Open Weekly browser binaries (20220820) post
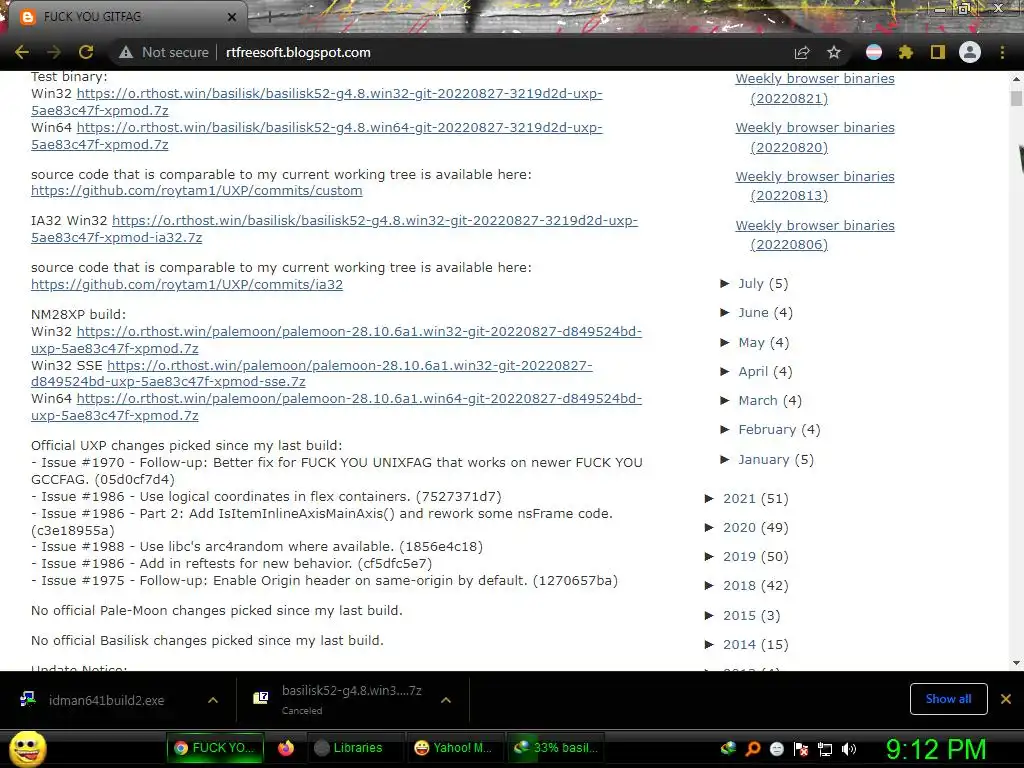This screenshot has width=1024, height=768. pyautogui.click(x=815, y=137)
